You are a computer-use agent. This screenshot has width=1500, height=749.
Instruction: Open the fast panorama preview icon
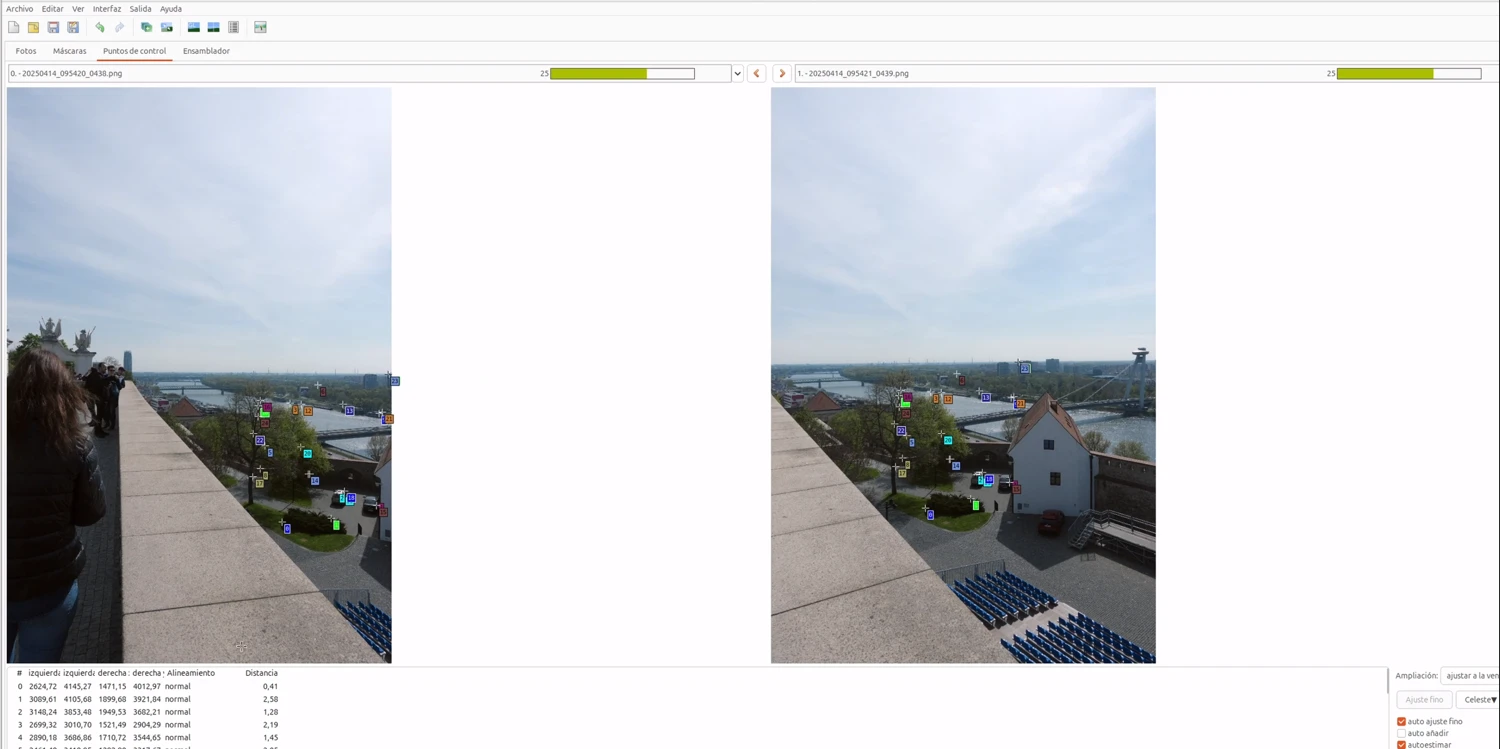click(193, 27)
